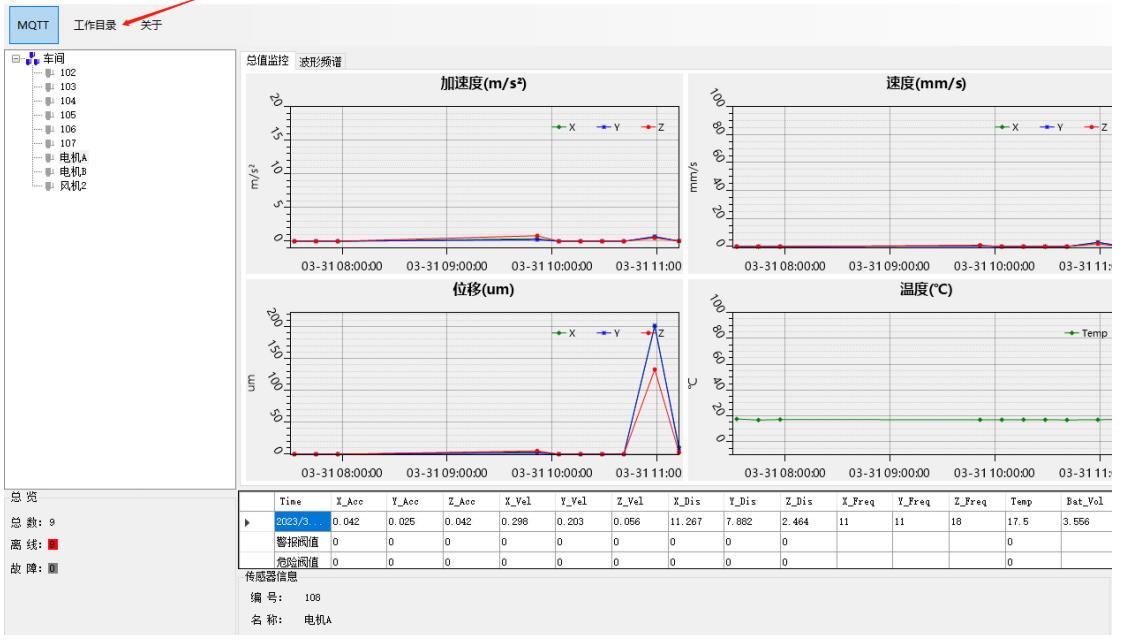The image size is (1129, 641).
Task: Click the red 离线 offline count indicator
Action: tap(52, 544)
